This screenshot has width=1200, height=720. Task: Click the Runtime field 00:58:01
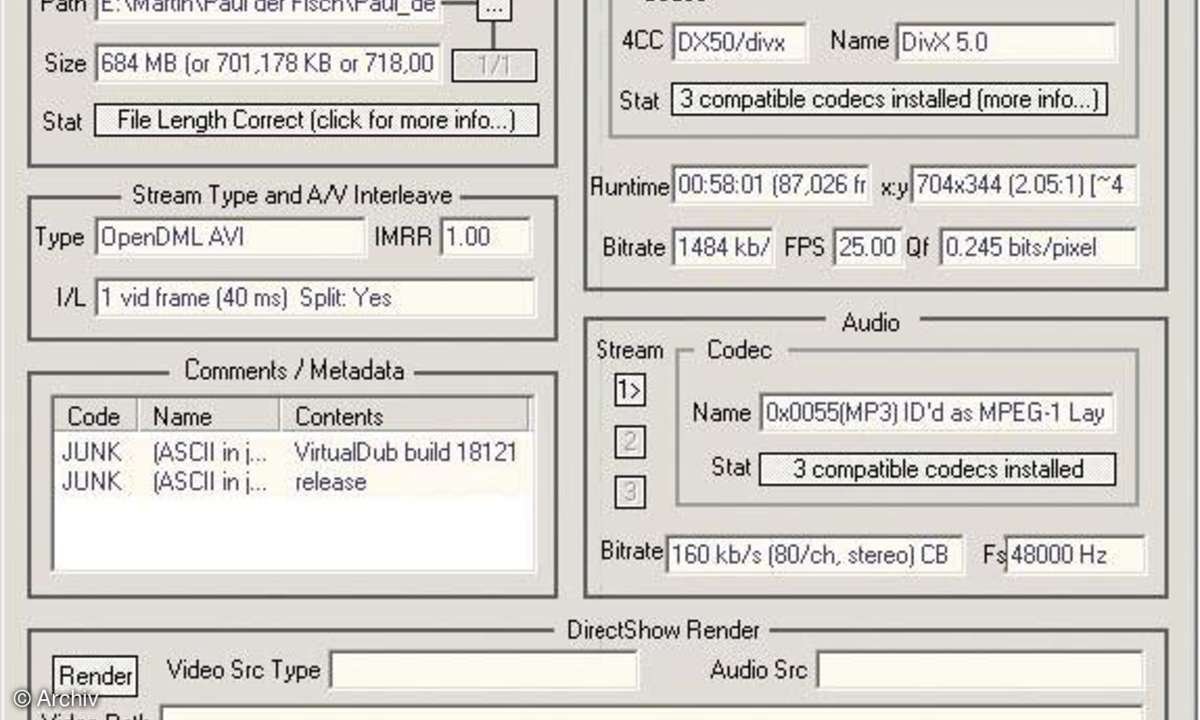coord(772,185)
